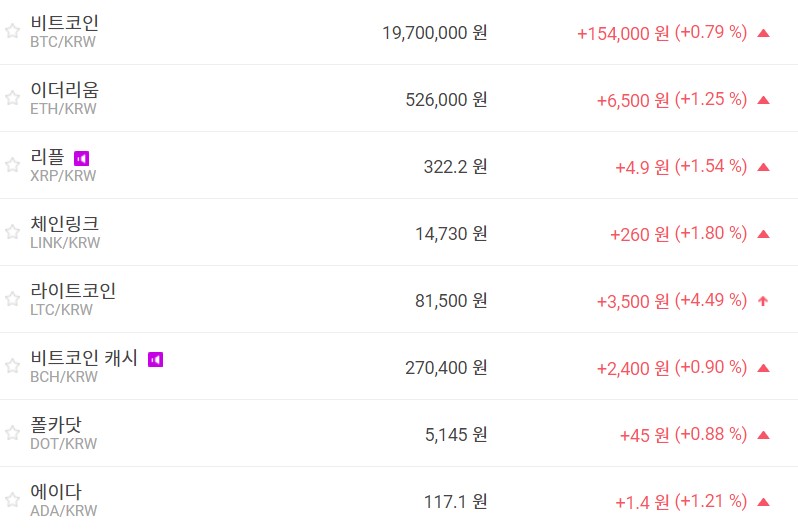This screenshot has width=798, height=531.
Task: Star the ADA/KRW listing
Action: (12, 500)
